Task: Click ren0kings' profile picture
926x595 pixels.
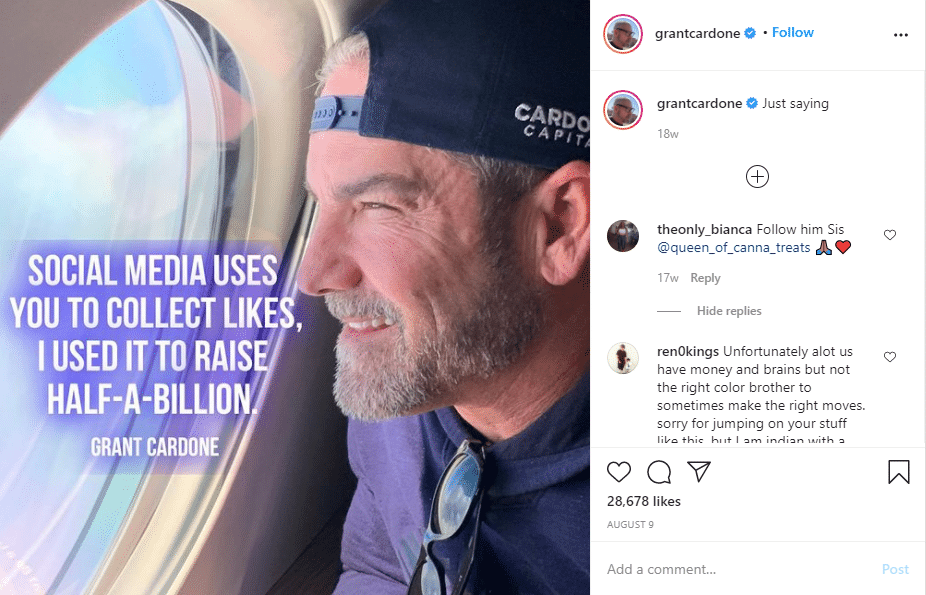Action: coord(623,358)
